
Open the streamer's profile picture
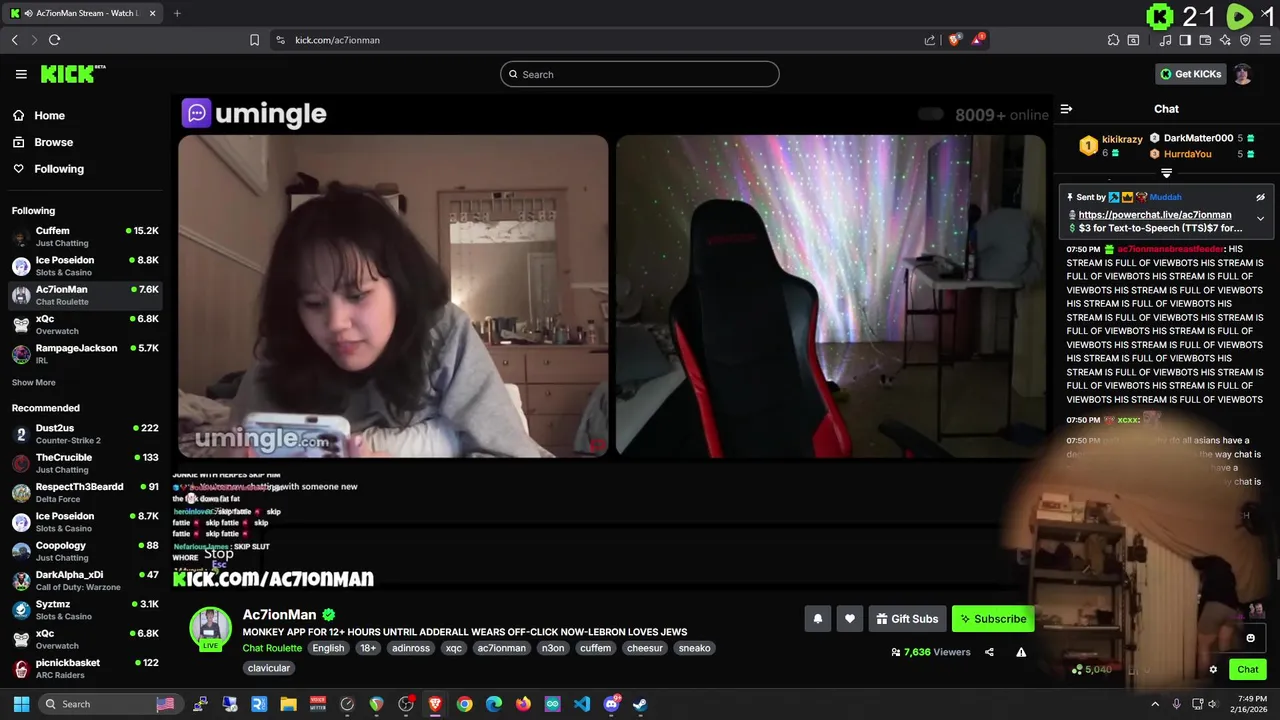coord(211,627)
